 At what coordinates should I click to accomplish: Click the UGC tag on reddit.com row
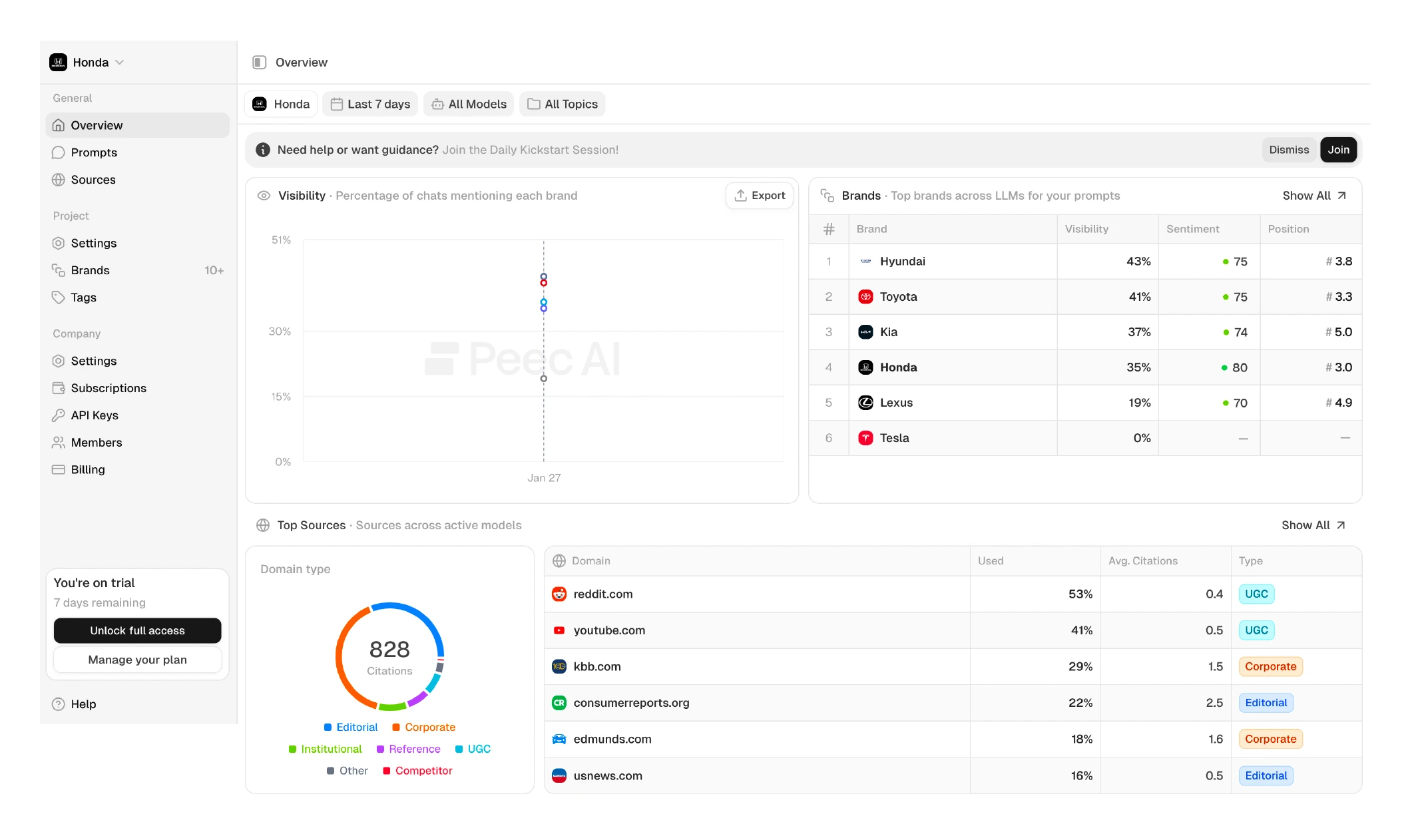1256,594
